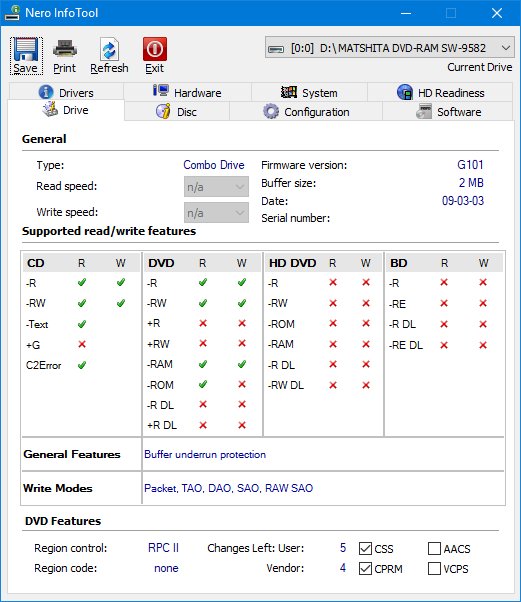The height and width of the screenshot is (602, 521).
Task: Open the Software tab
Action: pos(448,112)
